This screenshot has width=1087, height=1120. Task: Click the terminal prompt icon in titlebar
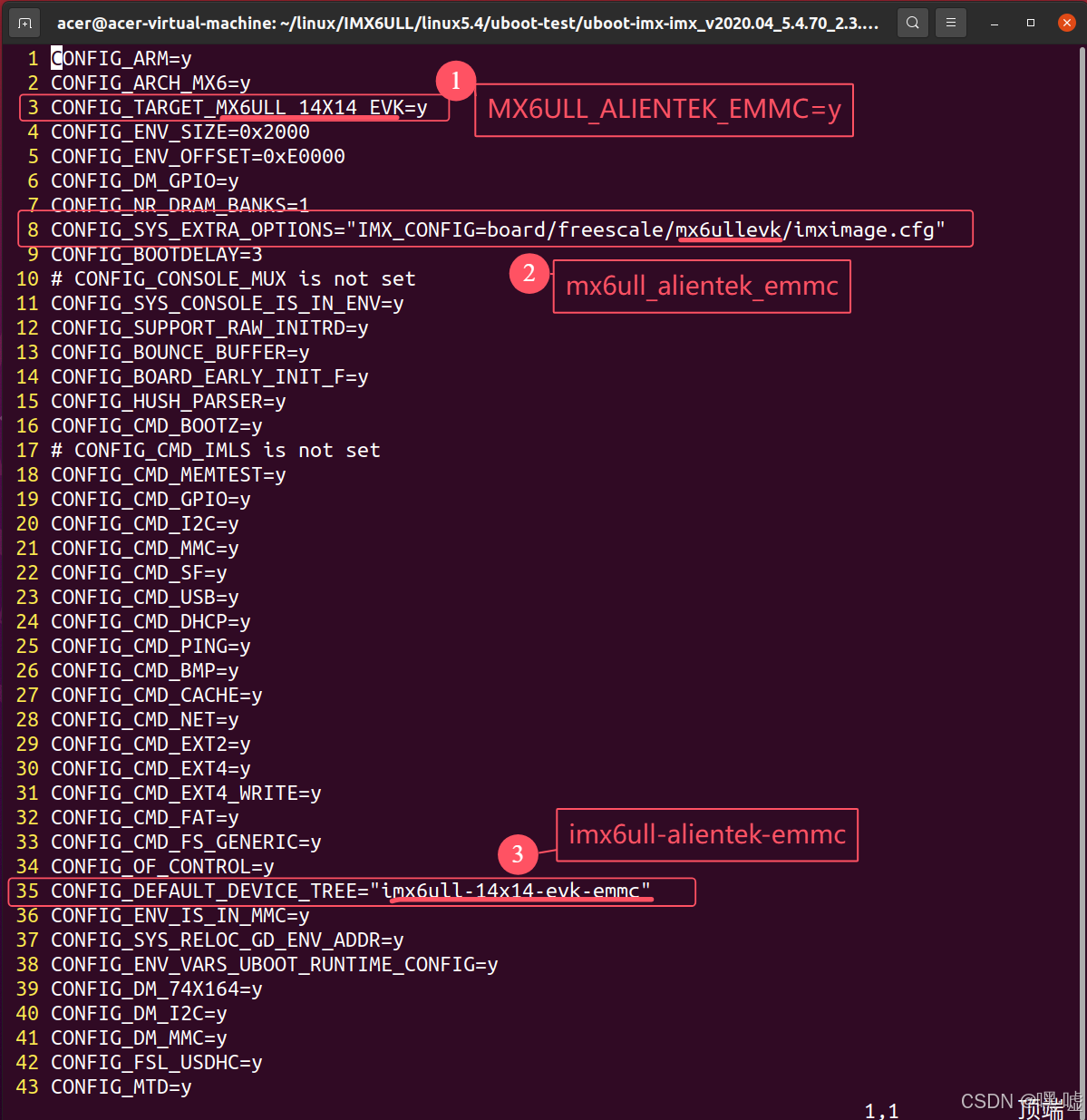(x=24, y=23)
